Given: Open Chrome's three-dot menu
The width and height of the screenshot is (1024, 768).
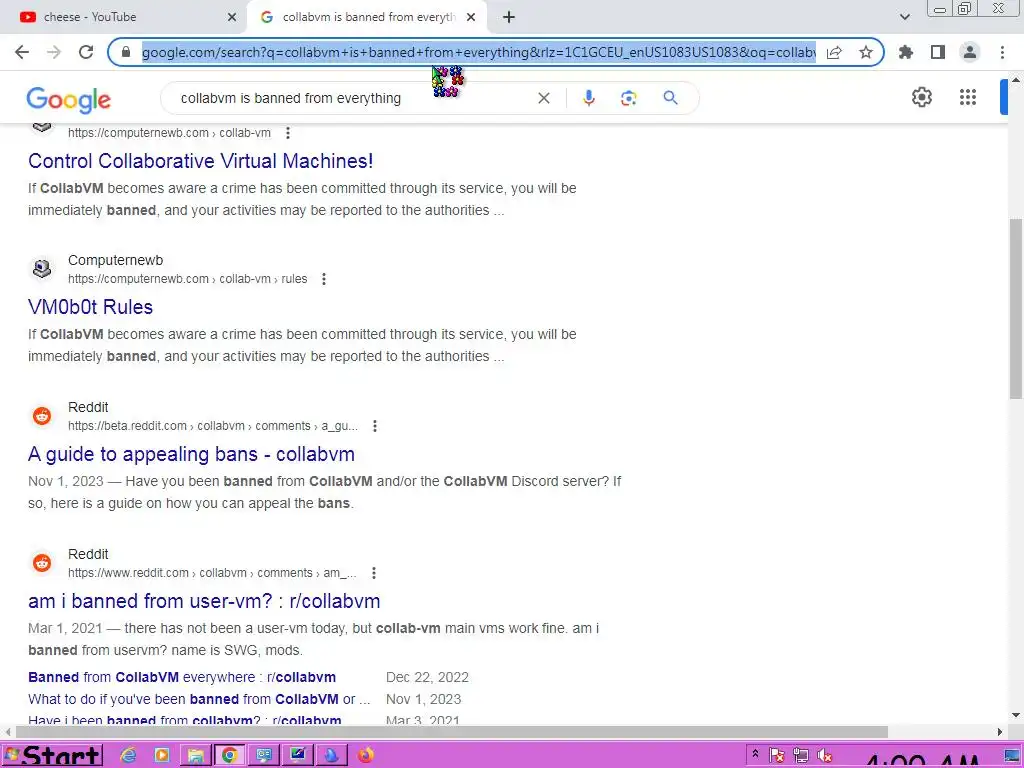Looking at the screenshot, I should [1002, 52].
